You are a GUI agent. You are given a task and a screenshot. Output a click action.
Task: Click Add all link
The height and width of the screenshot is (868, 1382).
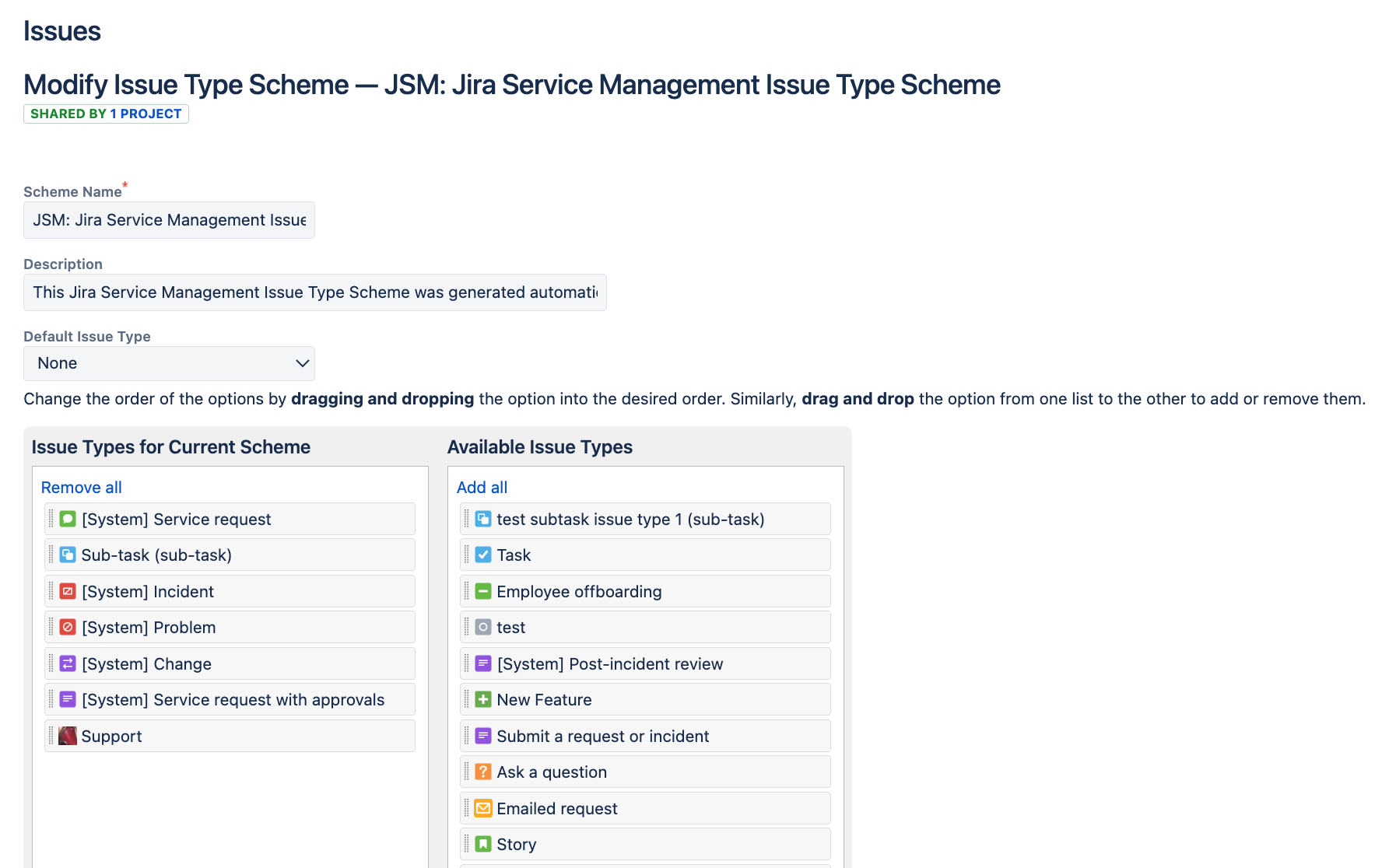point(482,488)
